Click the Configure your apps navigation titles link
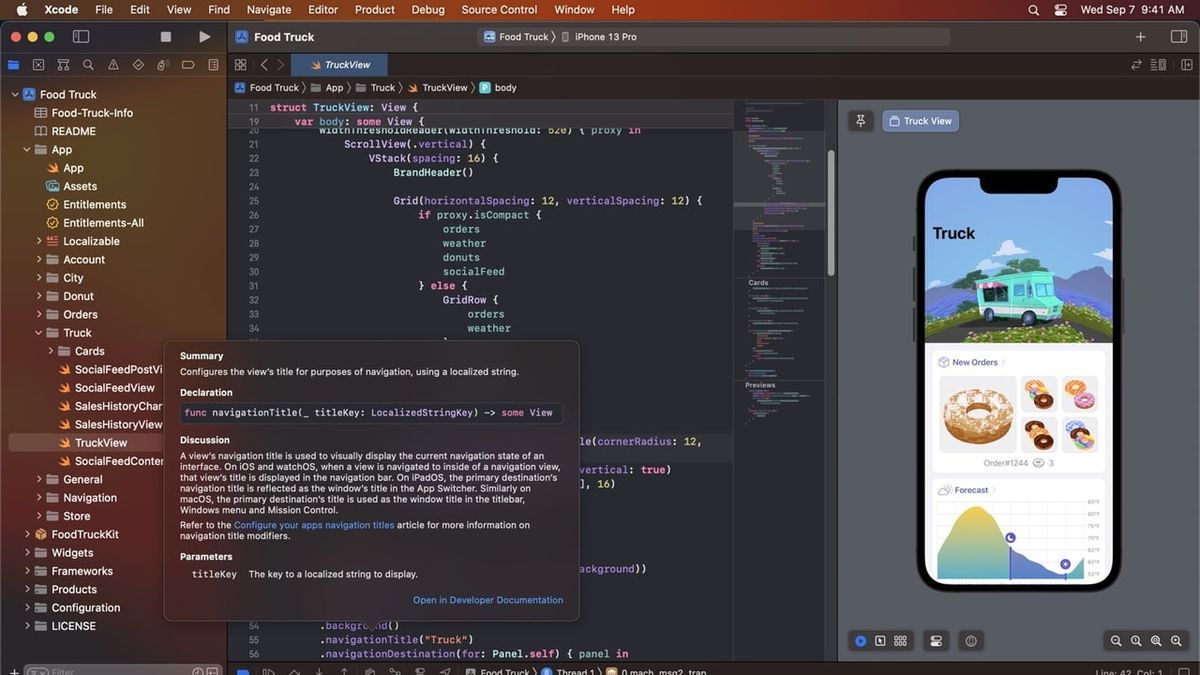Image resolution: width=1200 pixels, height=675 pixels. tap(315, 524)
